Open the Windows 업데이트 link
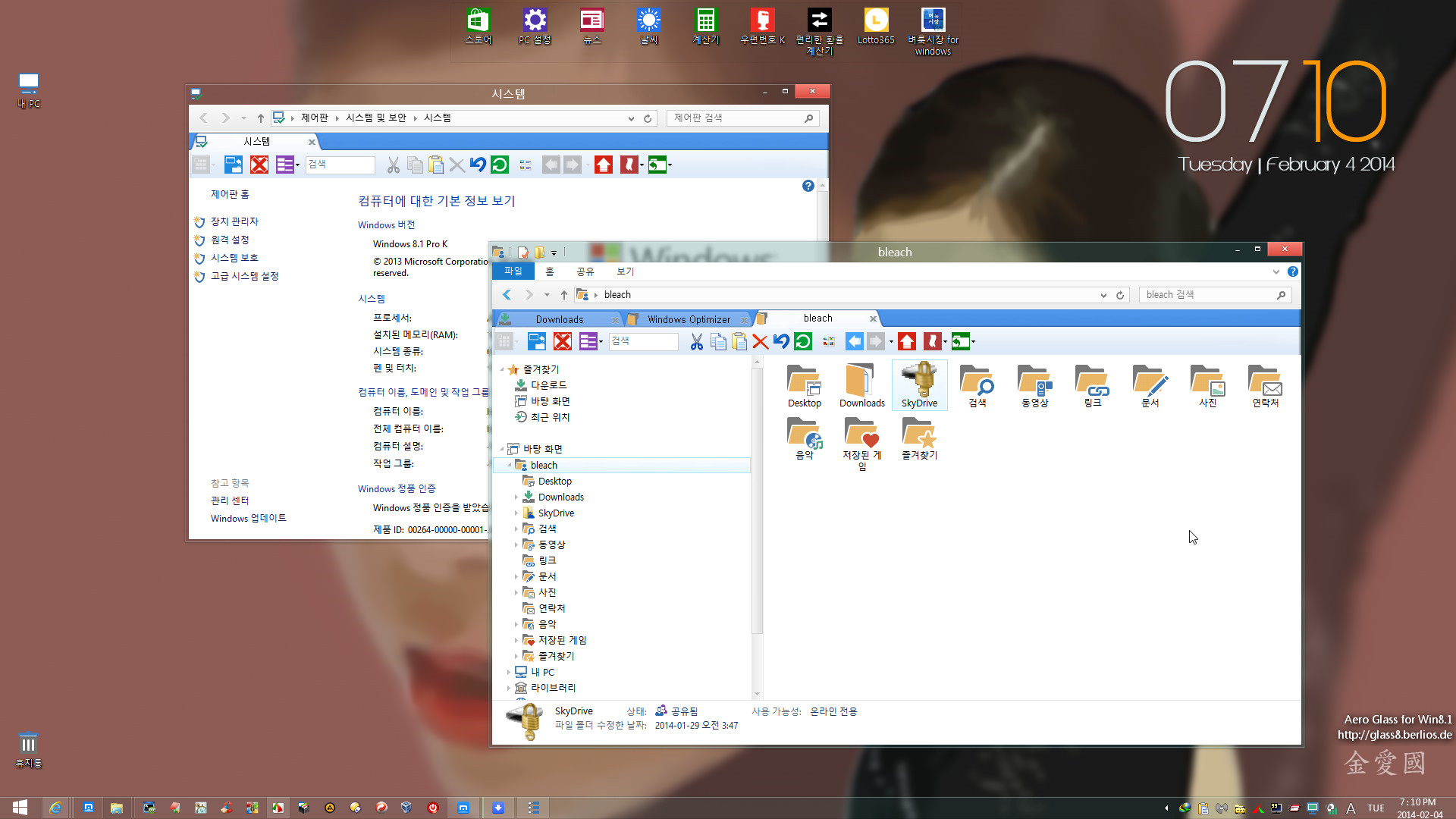Image resolution: width=1456 pixels, height=819 pixels. 249,518
